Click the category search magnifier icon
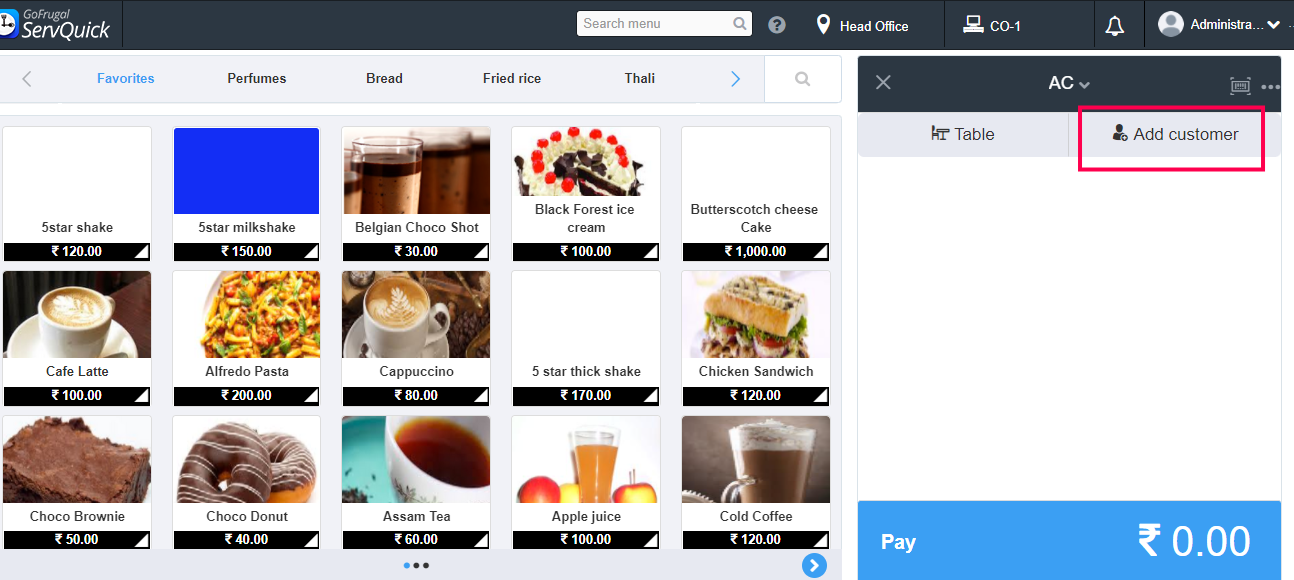Image resolution: width=1294 pixels, height=580 pixels. pyautogui.click(x=802, y=79)
